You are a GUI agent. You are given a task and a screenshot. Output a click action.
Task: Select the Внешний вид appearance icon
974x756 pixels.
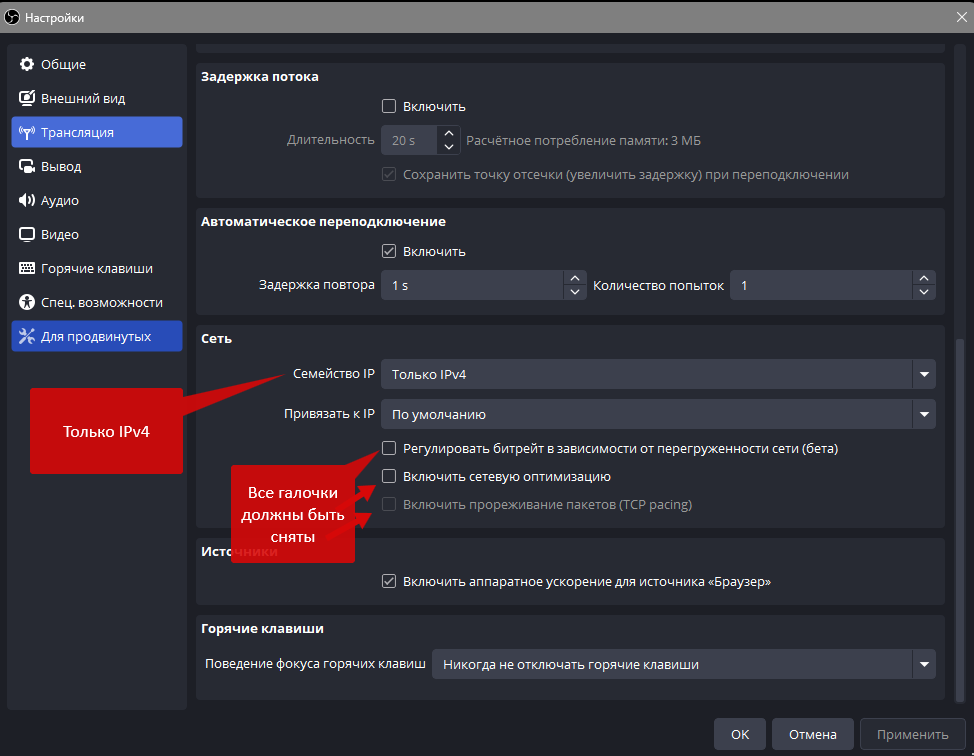click(x=27, y=98)
